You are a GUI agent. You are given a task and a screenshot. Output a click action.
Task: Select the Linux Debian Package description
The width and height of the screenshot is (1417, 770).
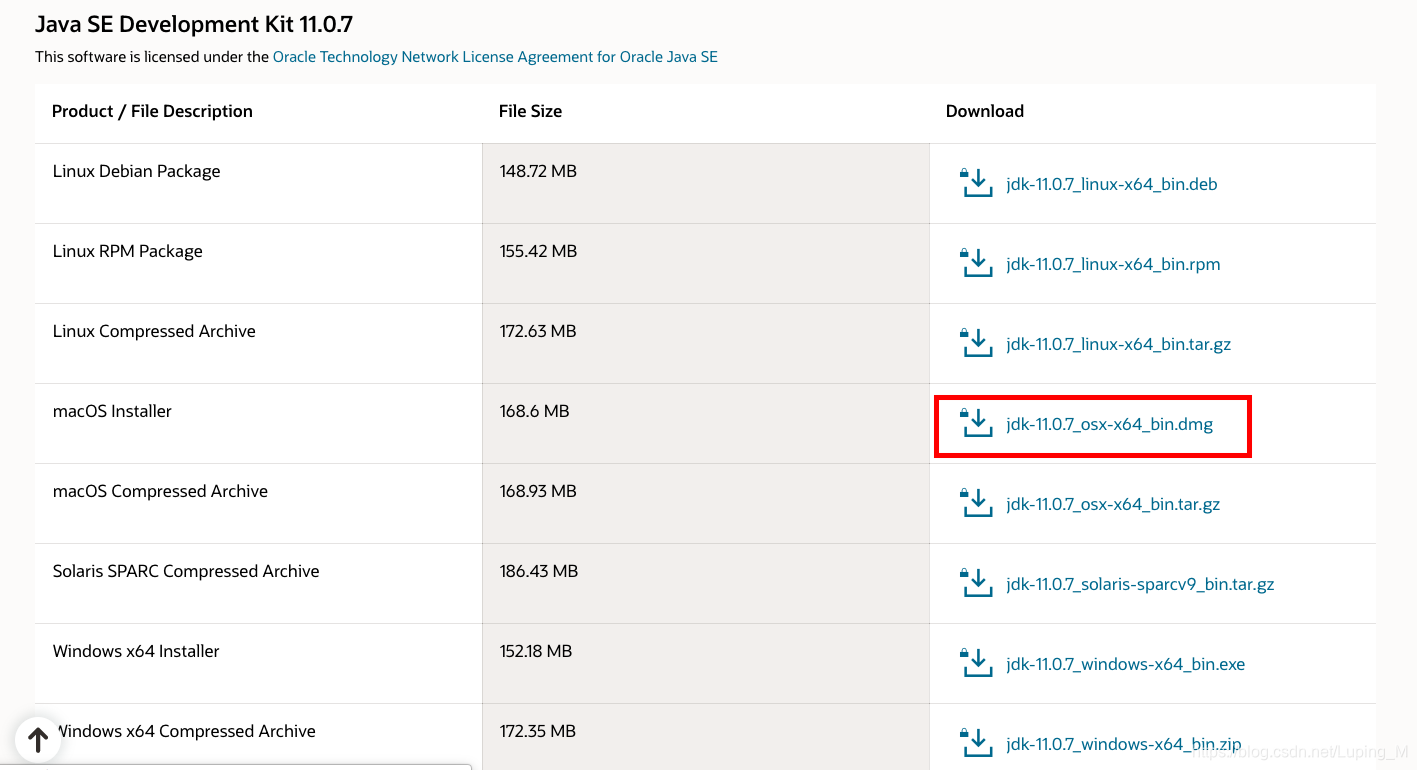(x=136, y=171)
